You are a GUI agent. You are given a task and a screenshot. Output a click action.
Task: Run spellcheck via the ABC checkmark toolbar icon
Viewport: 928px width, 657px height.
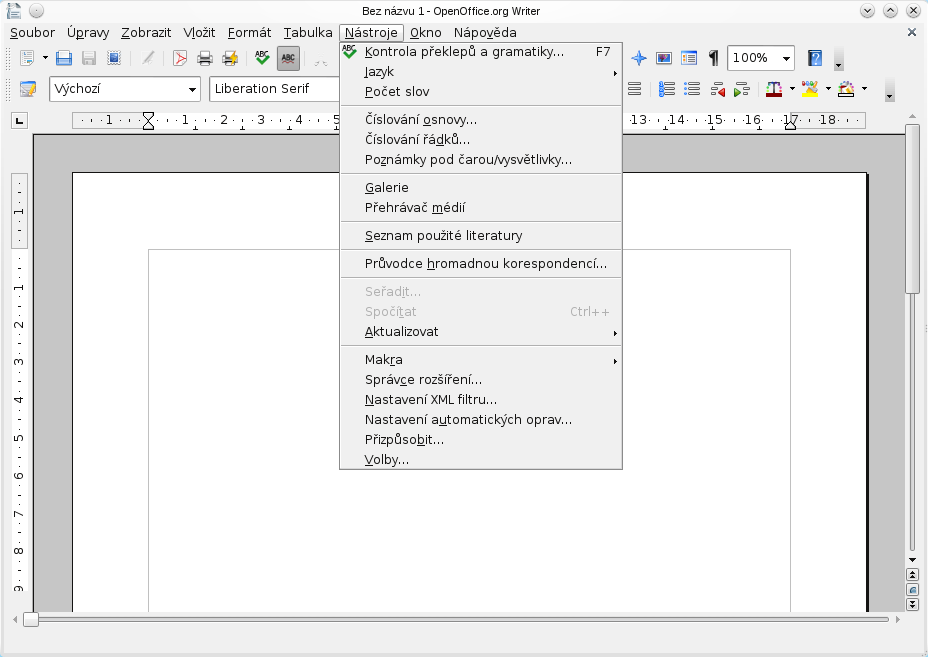[262, 58]
